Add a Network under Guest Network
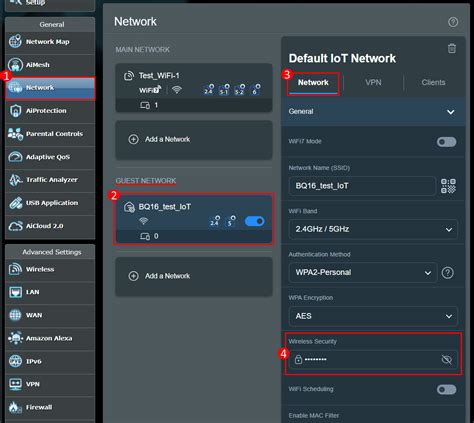Viewport: 474px width, 423px height. coord(194,276)
